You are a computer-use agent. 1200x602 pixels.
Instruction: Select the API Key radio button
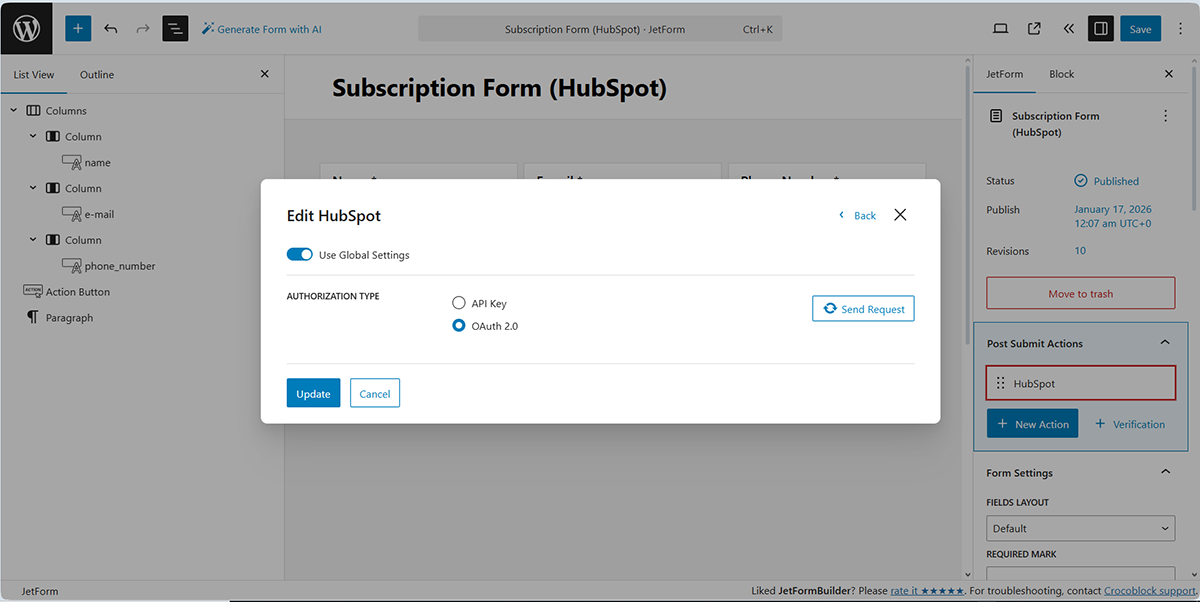459,303
